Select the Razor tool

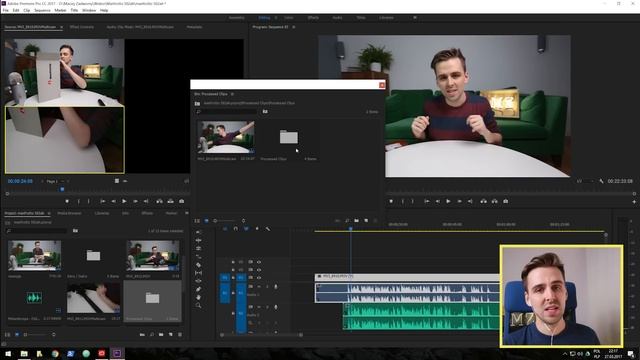point(198,264)
